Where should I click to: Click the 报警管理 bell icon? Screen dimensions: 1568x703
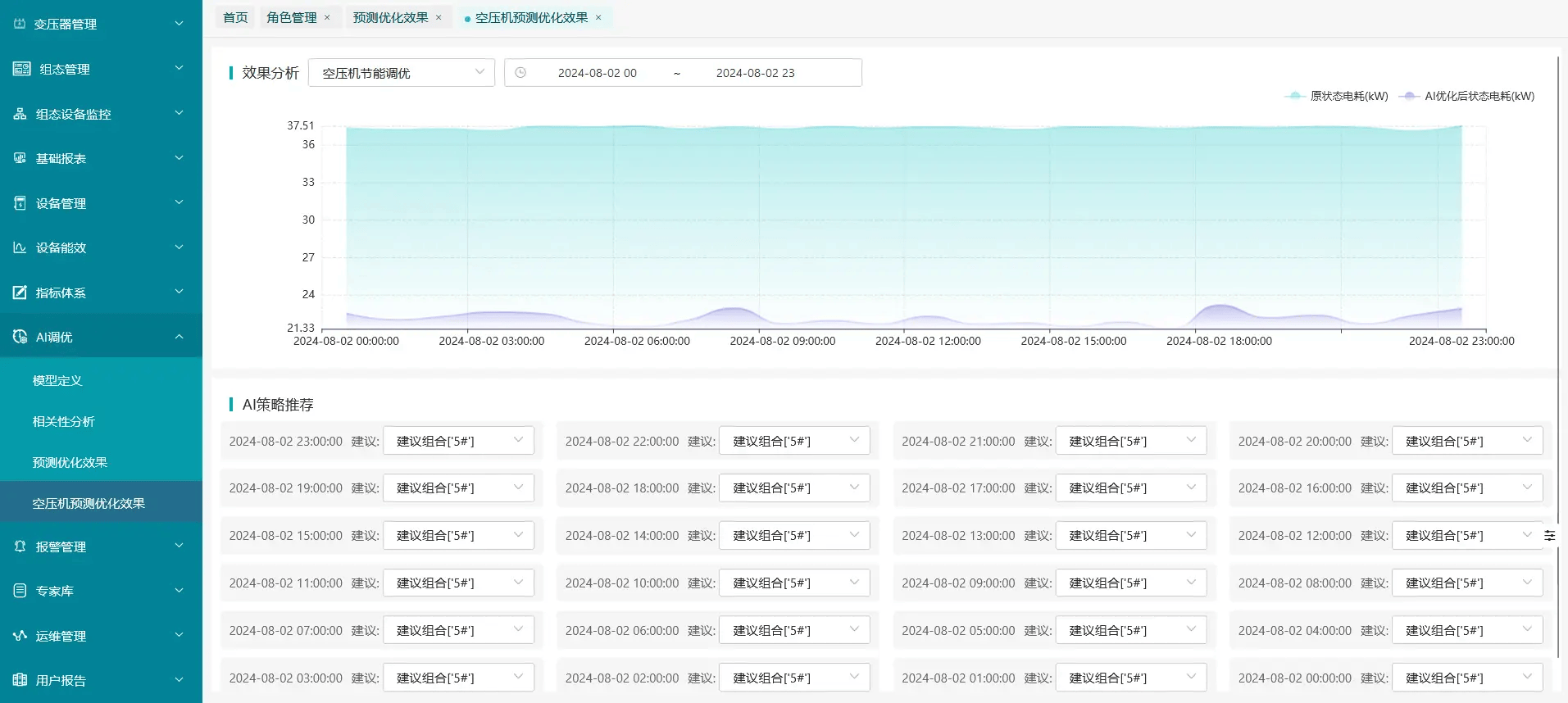click(20, 547)
